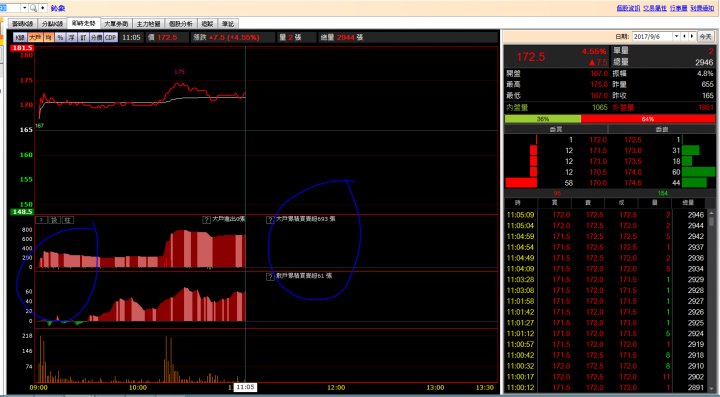Image resolution: width=720 pixels, height=397 pixels.
Task: Click the magnifier search icon beside stock input
Action: pyautogui.click(x=34, y=8)
